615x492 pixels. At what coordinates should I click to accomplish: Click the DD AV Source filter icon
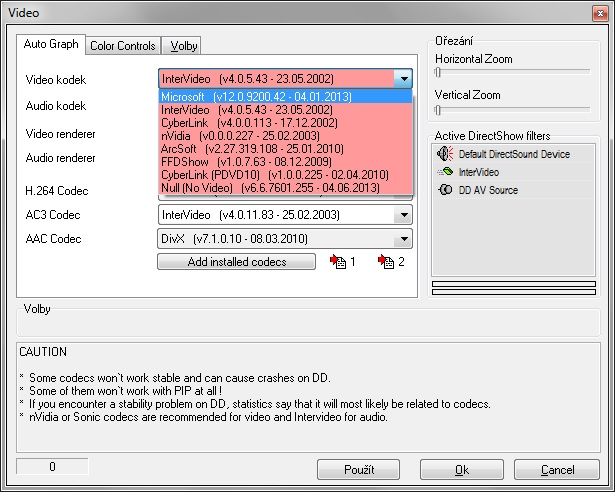pyautogui.click(x=445, y=190)
